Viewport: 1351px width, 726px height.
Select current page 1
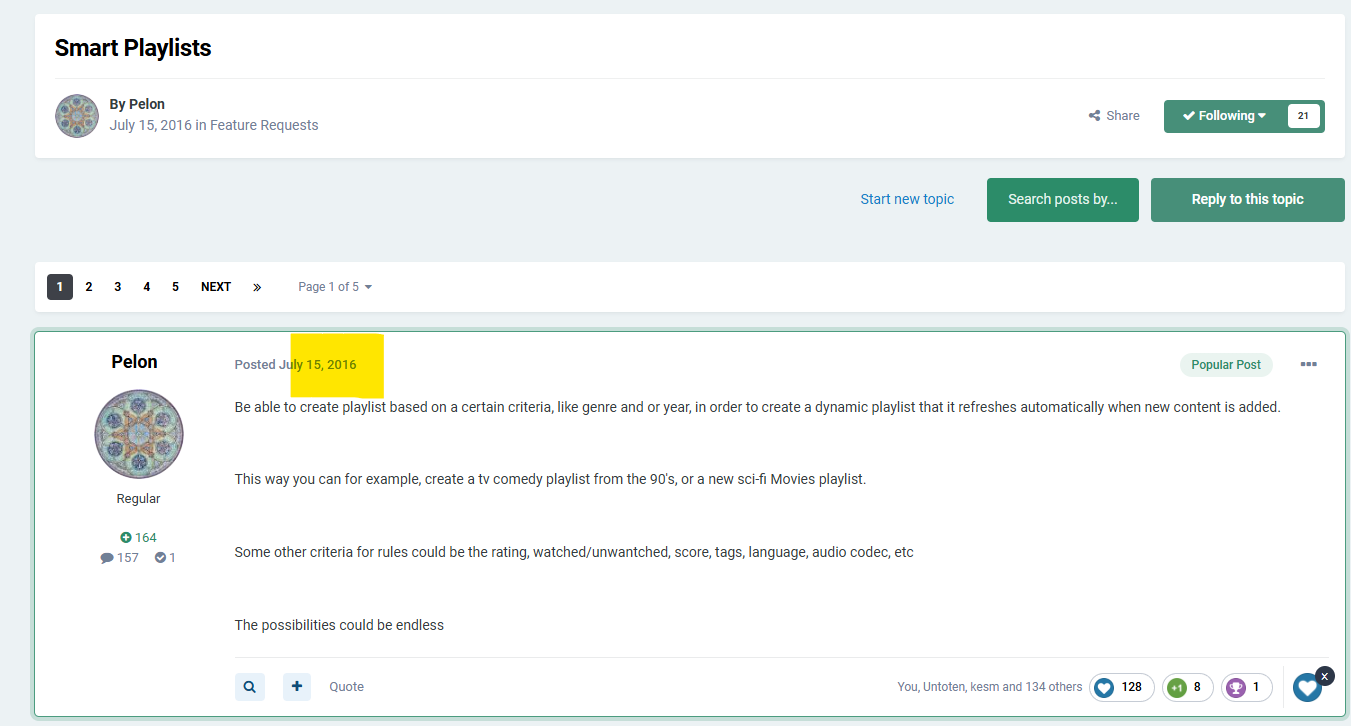[x=60, y=287]
